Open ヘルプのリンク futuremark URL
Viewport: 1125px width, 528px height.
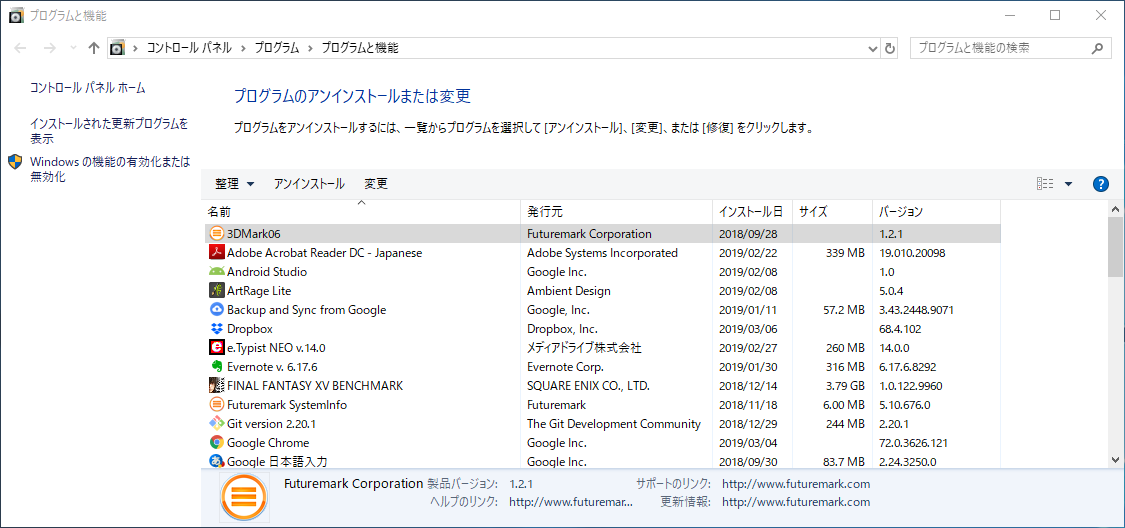570,502
